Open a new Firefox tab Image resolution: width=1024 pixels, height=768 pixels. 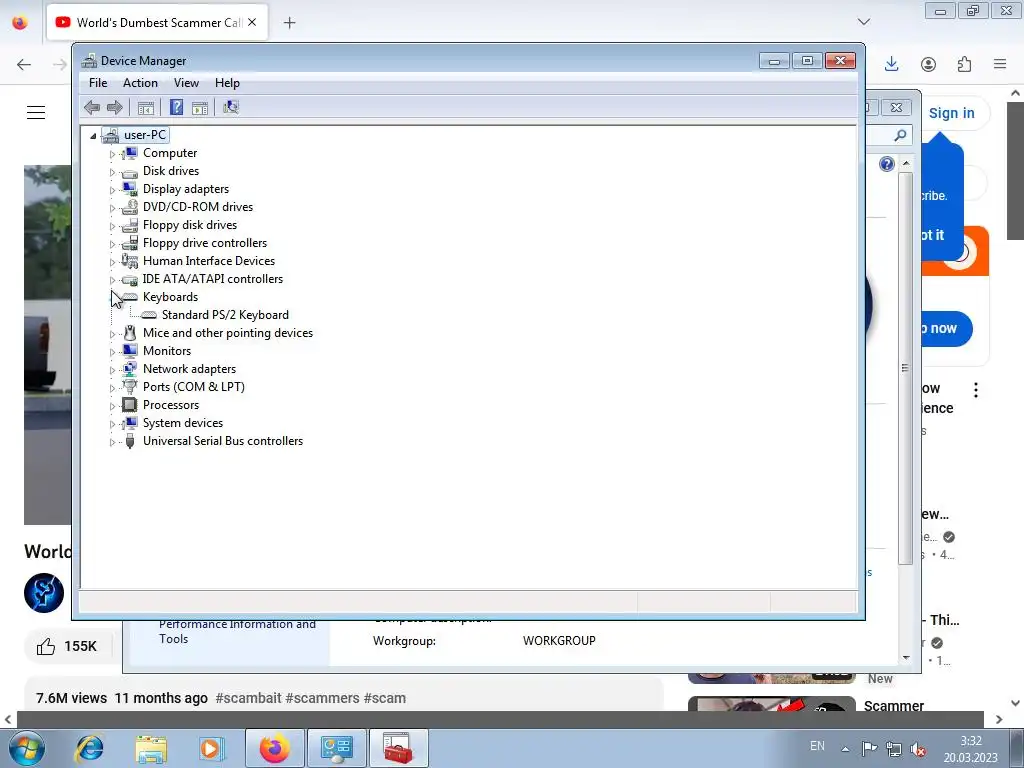(x=289, y=23)
